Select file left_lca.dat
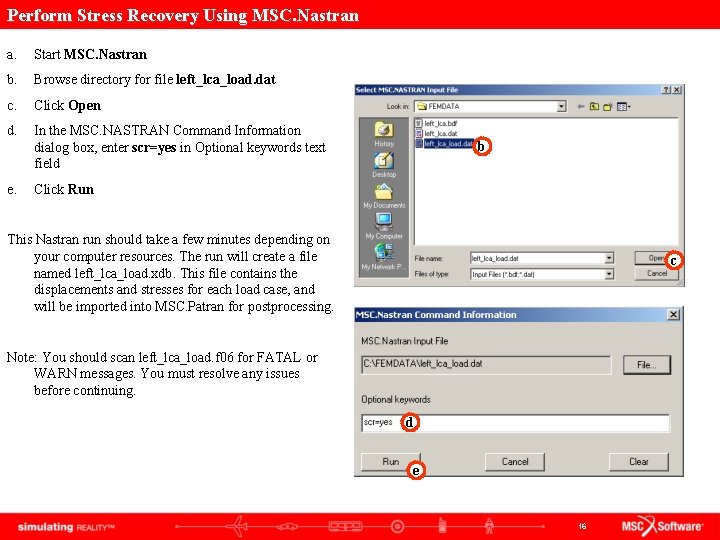Image resolution: width=720 pixels, height=540 pixels. tap(436, 133)
